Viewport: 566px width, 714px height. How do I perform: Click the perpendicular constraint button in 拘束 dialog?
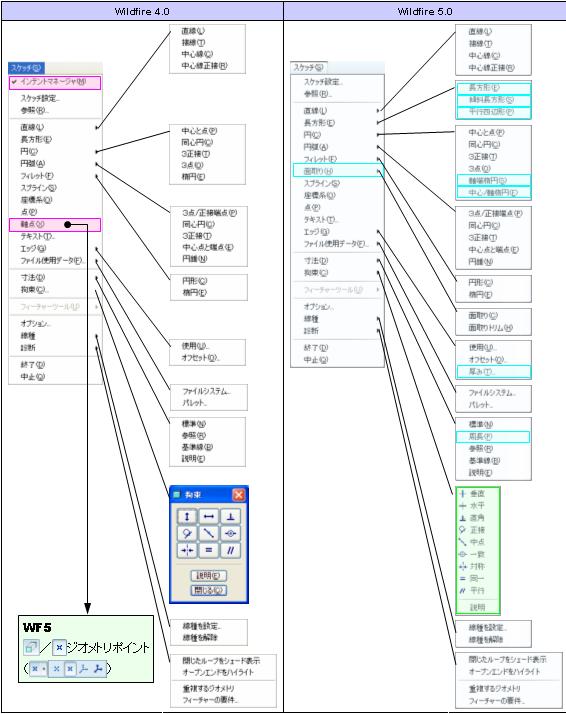(230, 516)
